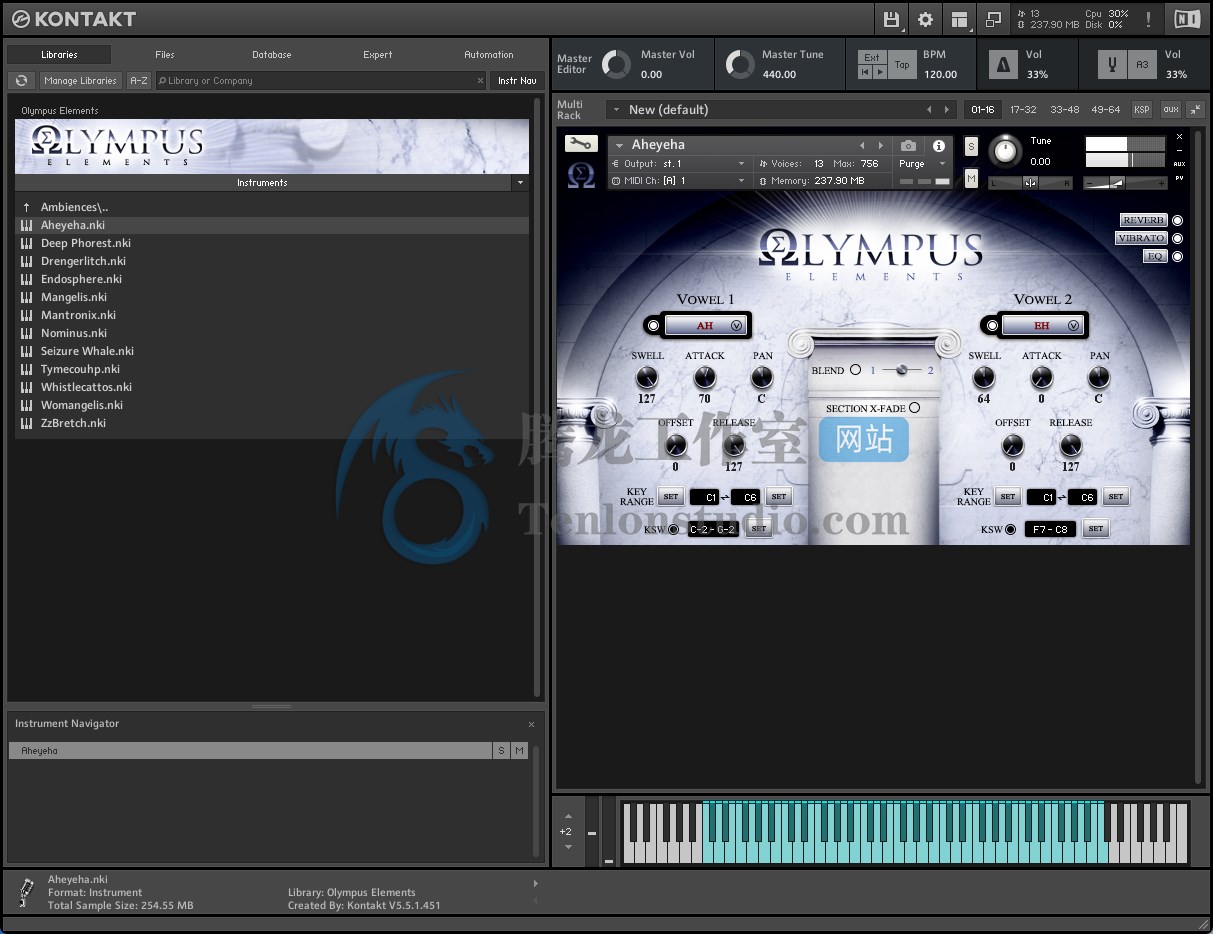Image resolution: width=1213 pixels, height=934 pixels.
Task: Switch to the Automation tab
Action: pyautogui.click(x=489, y=55)
